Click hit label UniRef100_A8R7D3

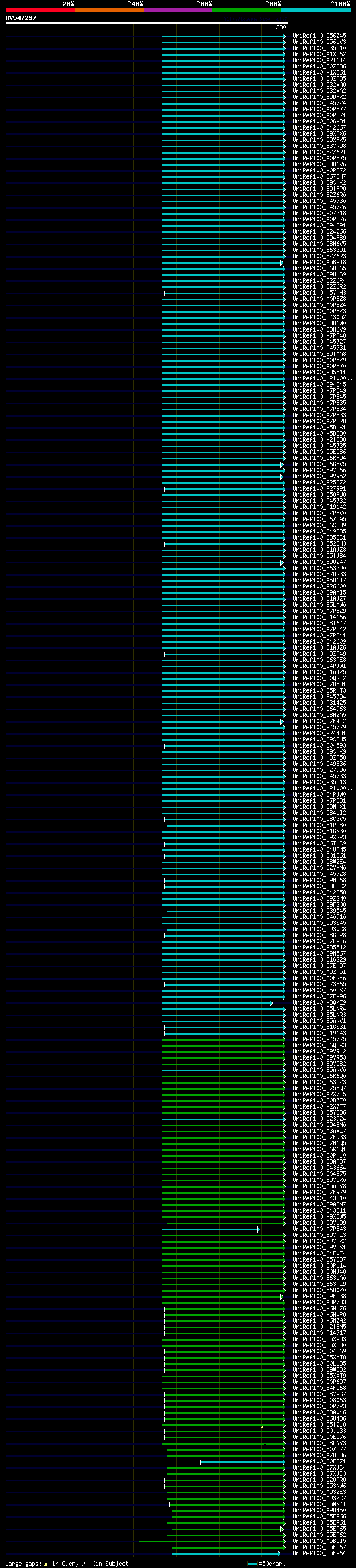click(x=319, y=1303)
